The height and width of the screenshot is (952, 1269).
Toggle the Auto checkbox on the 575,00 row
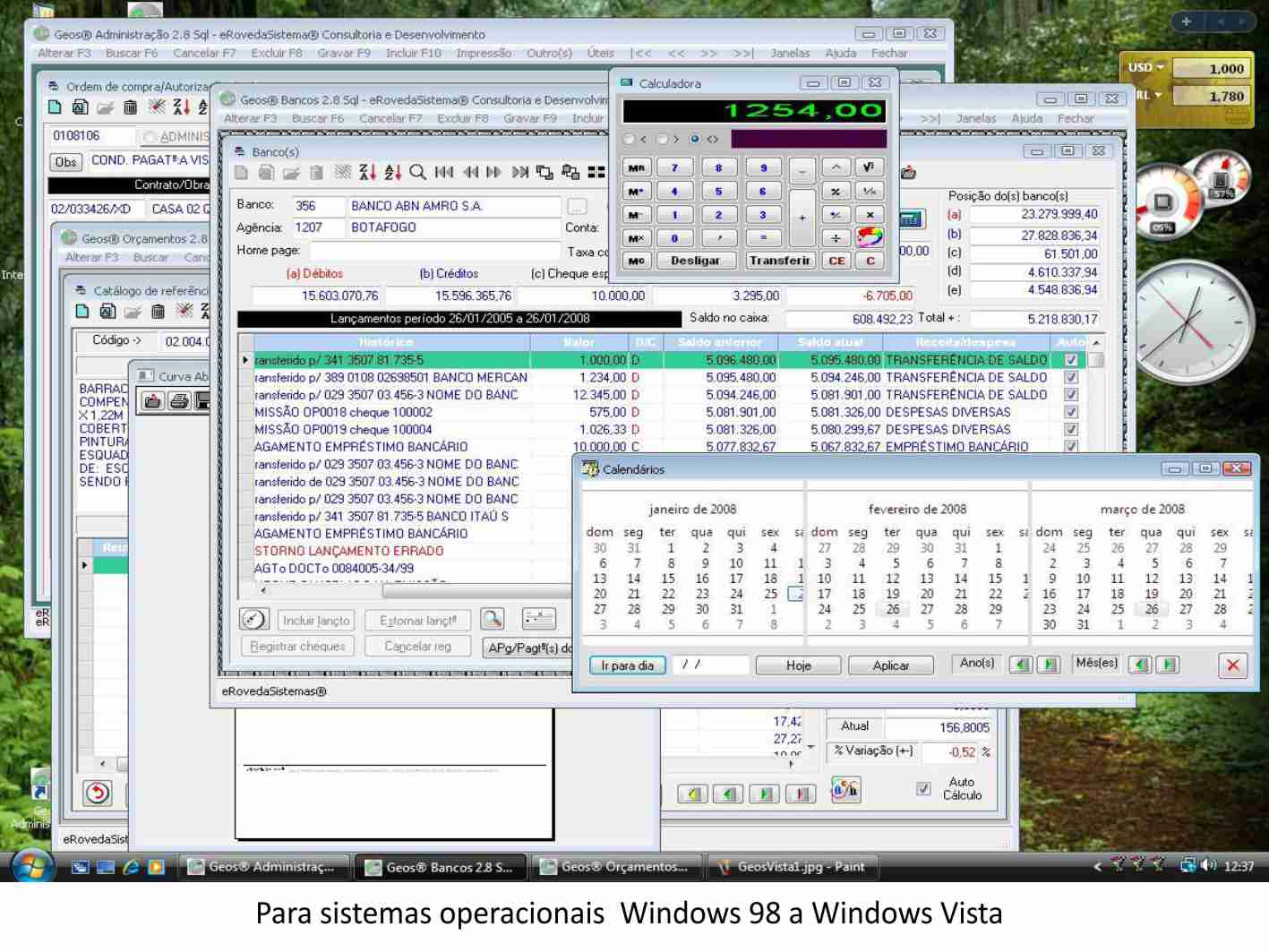[1070, 412]
